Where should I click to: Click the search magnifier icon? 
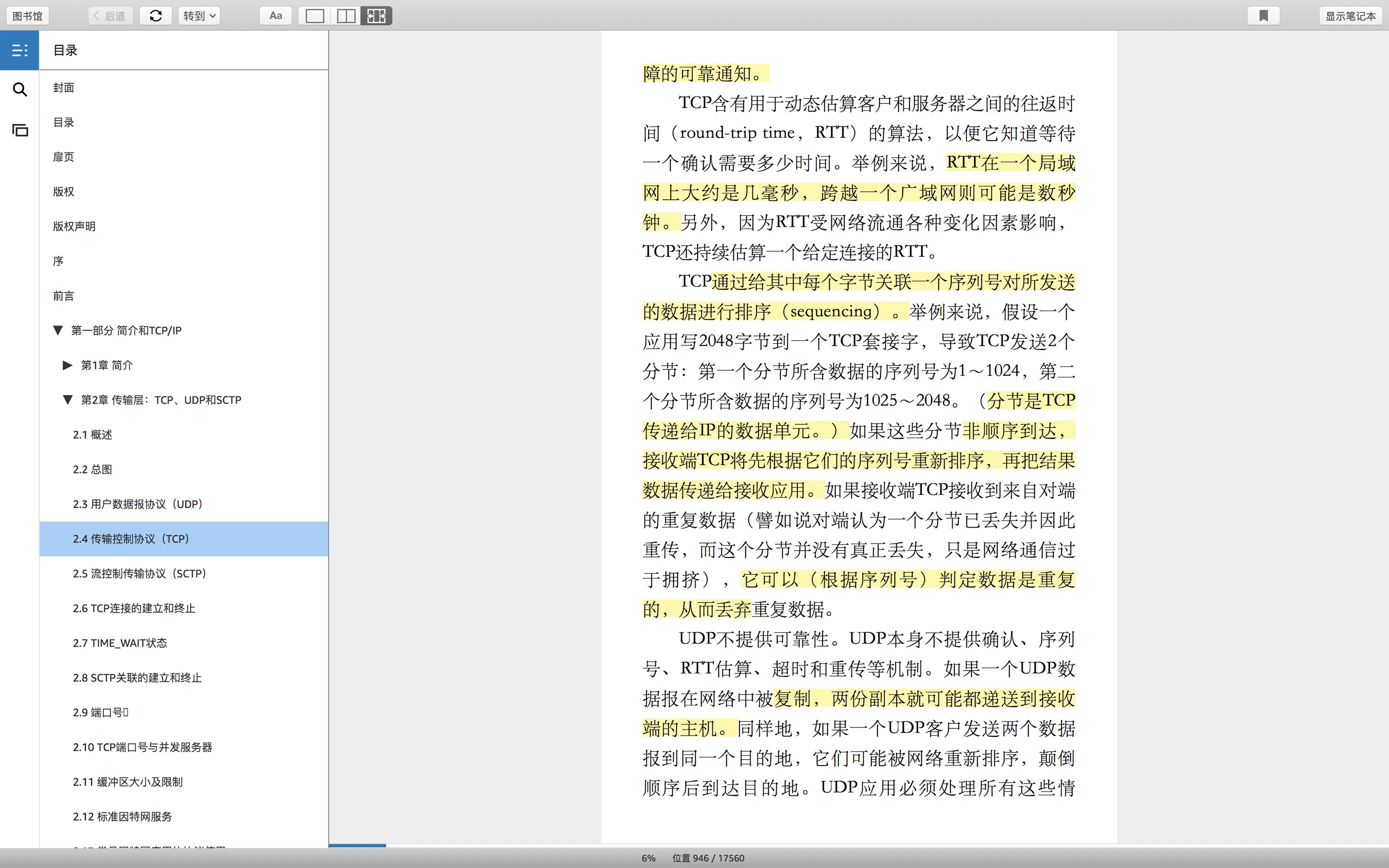(19, 90)
